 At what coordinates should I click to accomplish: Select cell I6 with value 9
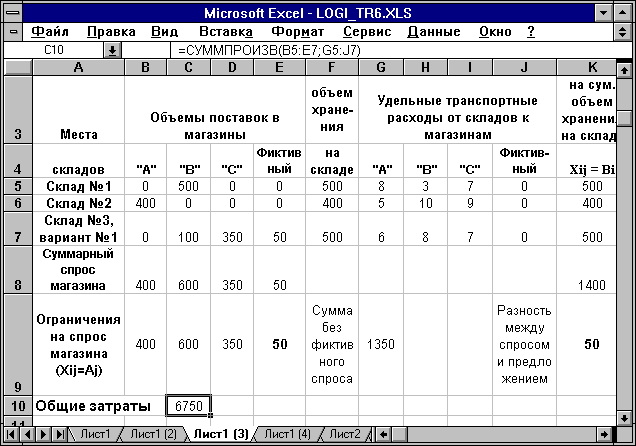(x=470, y=203)
